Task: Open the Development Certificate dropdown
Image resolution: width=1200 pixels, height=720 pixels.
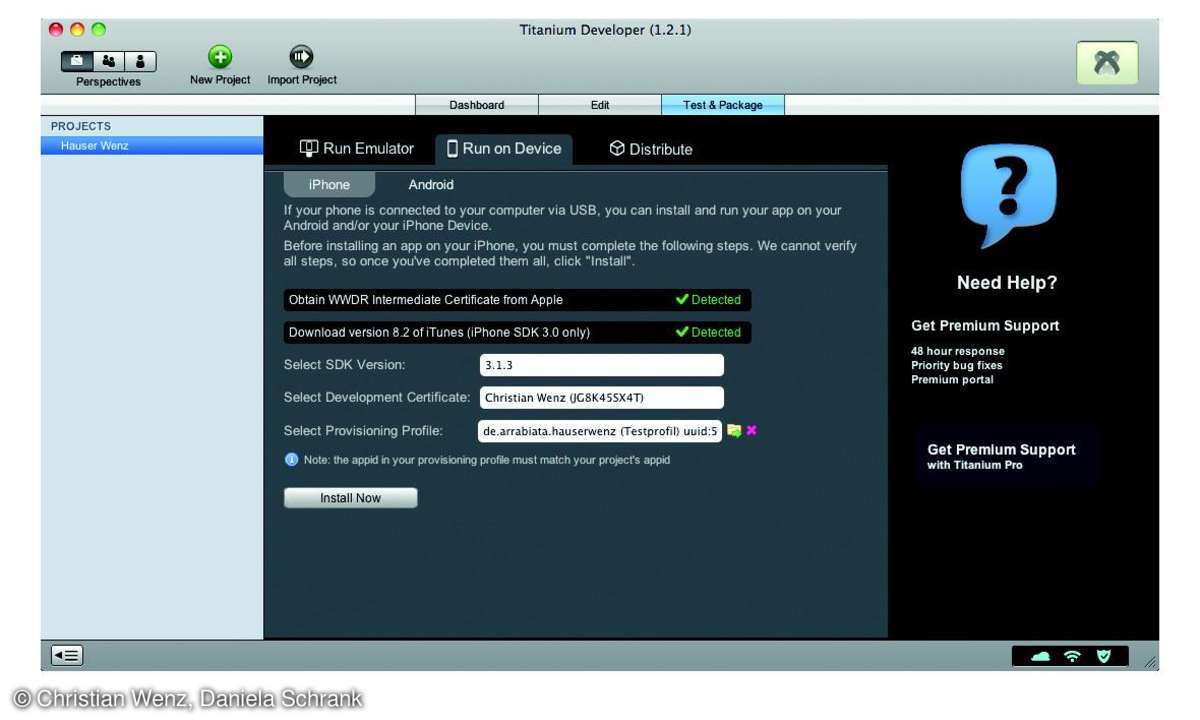Action: tap(602, 398)
